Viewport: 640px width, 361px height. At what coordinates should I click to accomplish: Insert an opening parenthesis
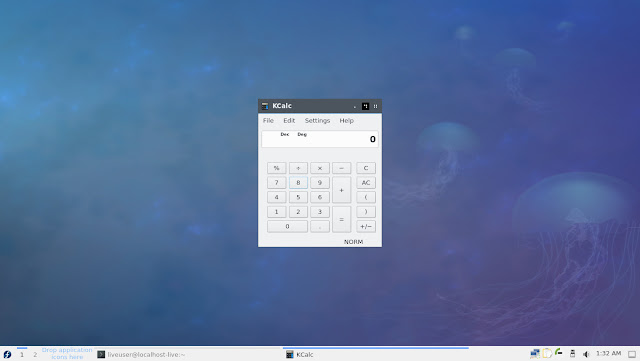(366, 197)
